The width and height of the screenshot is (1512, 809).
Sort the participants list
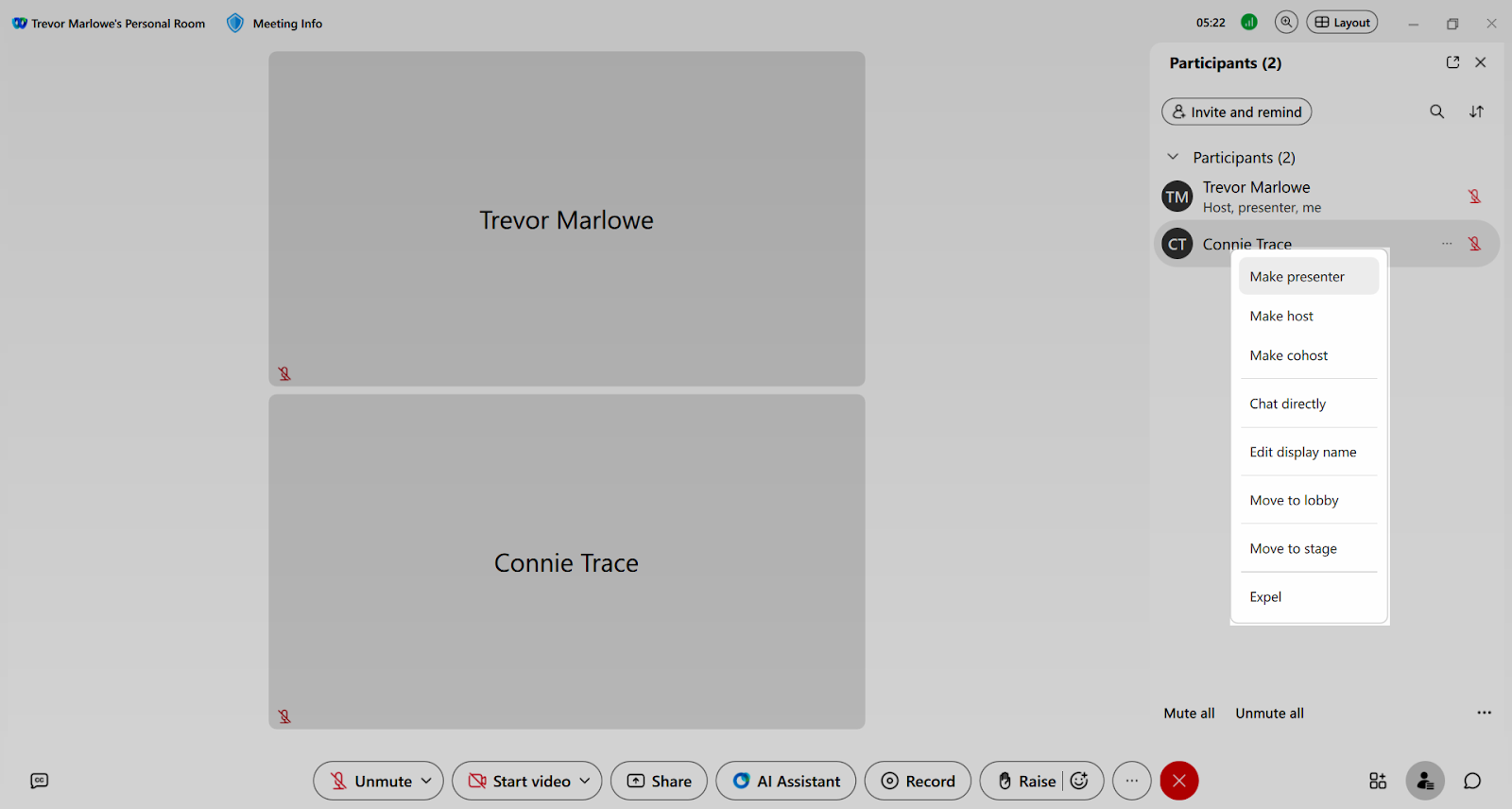pyautogui.click(x=1476, y=112)
